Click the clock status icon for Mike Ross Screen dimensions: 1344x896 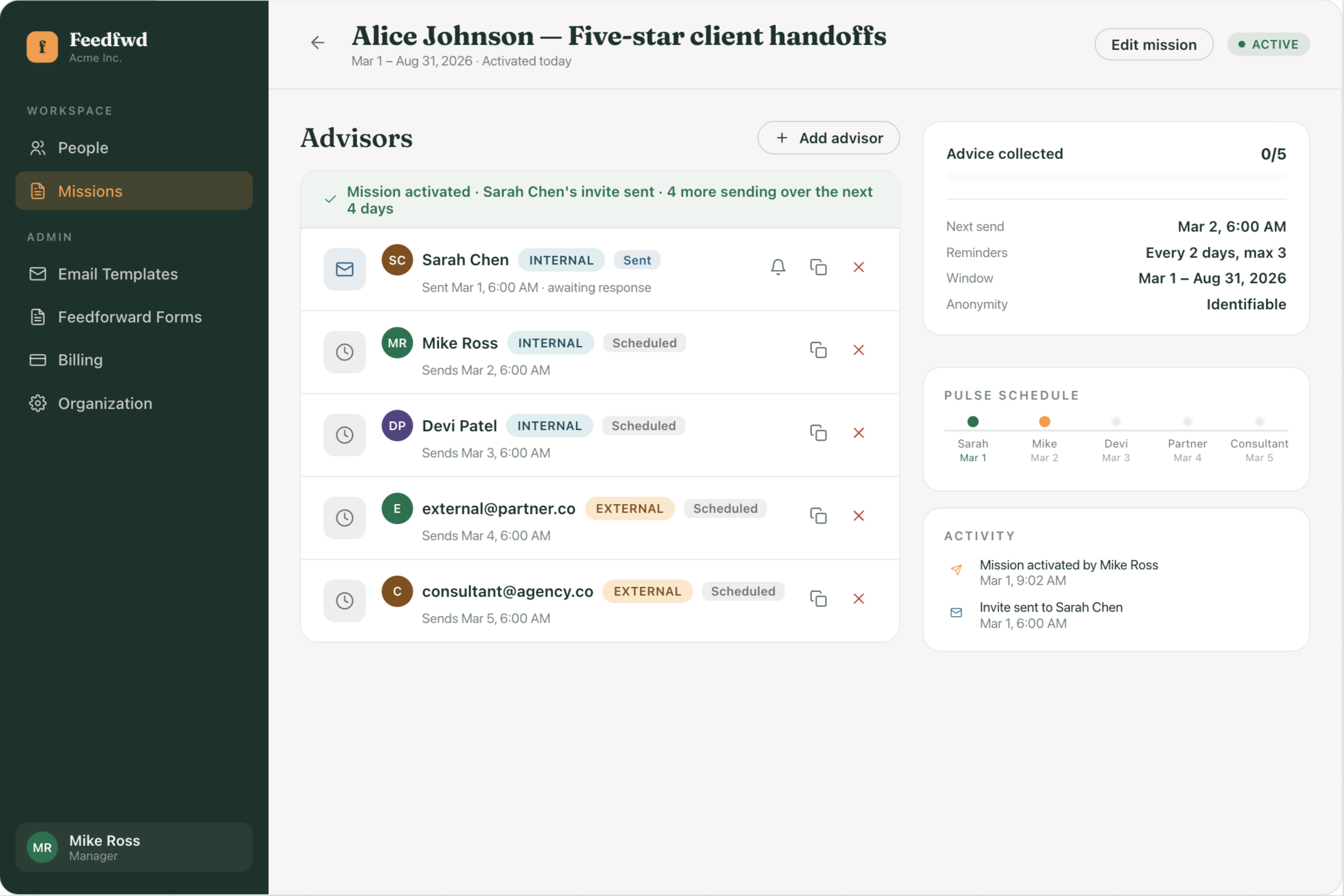click(345, 352)
